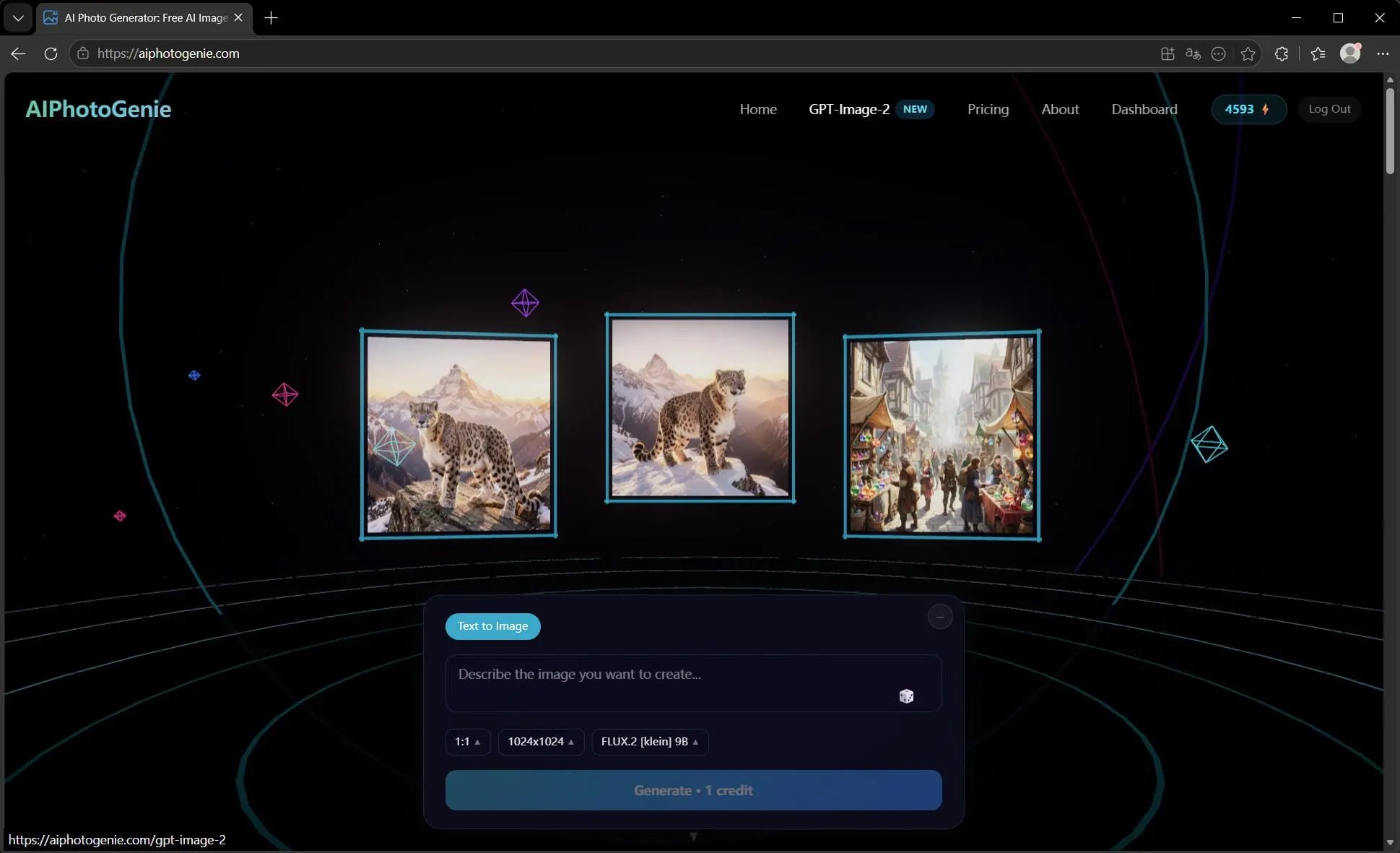
Task: Open the browser profile avatar
Action: [x=1350, y=53]
